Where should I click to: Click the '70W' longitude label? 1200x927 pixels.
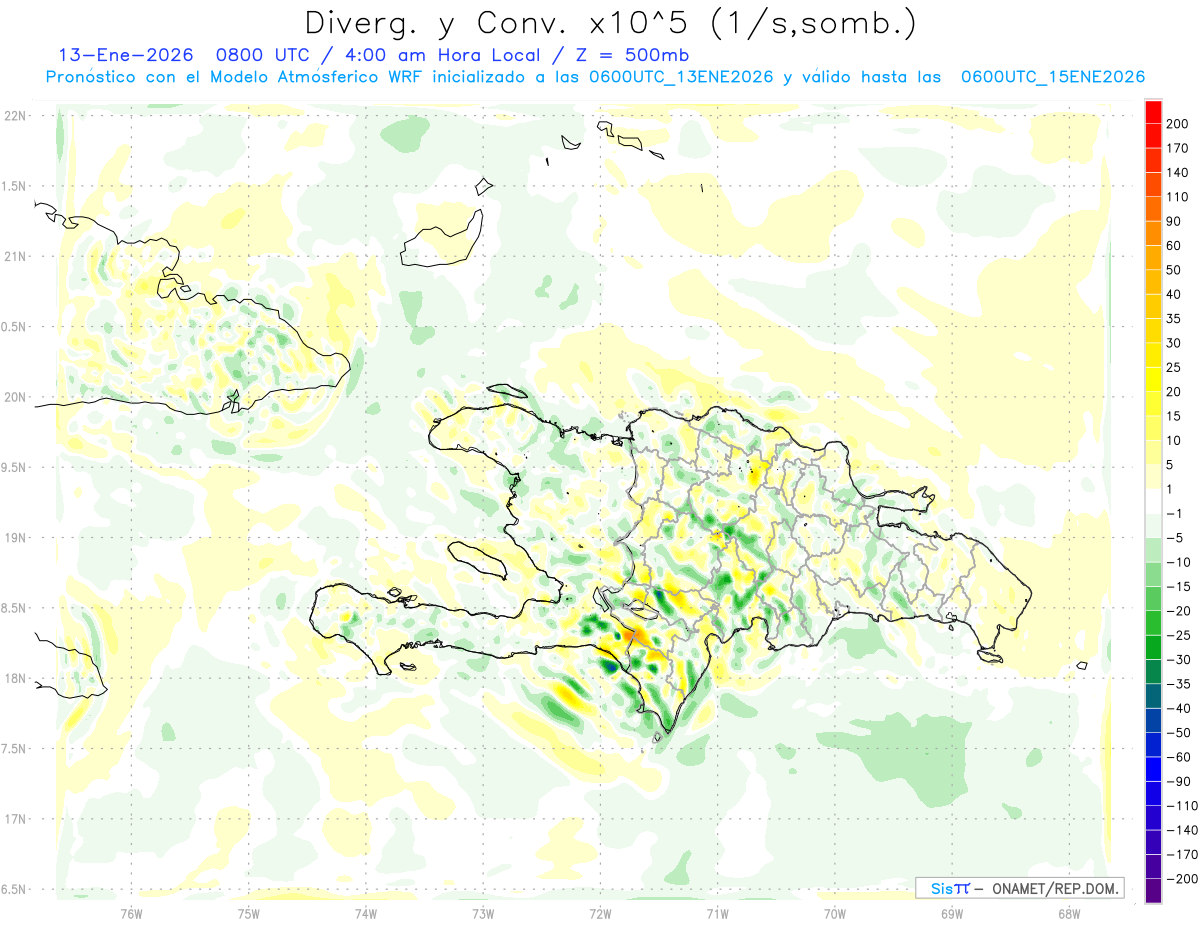point(835,913)
